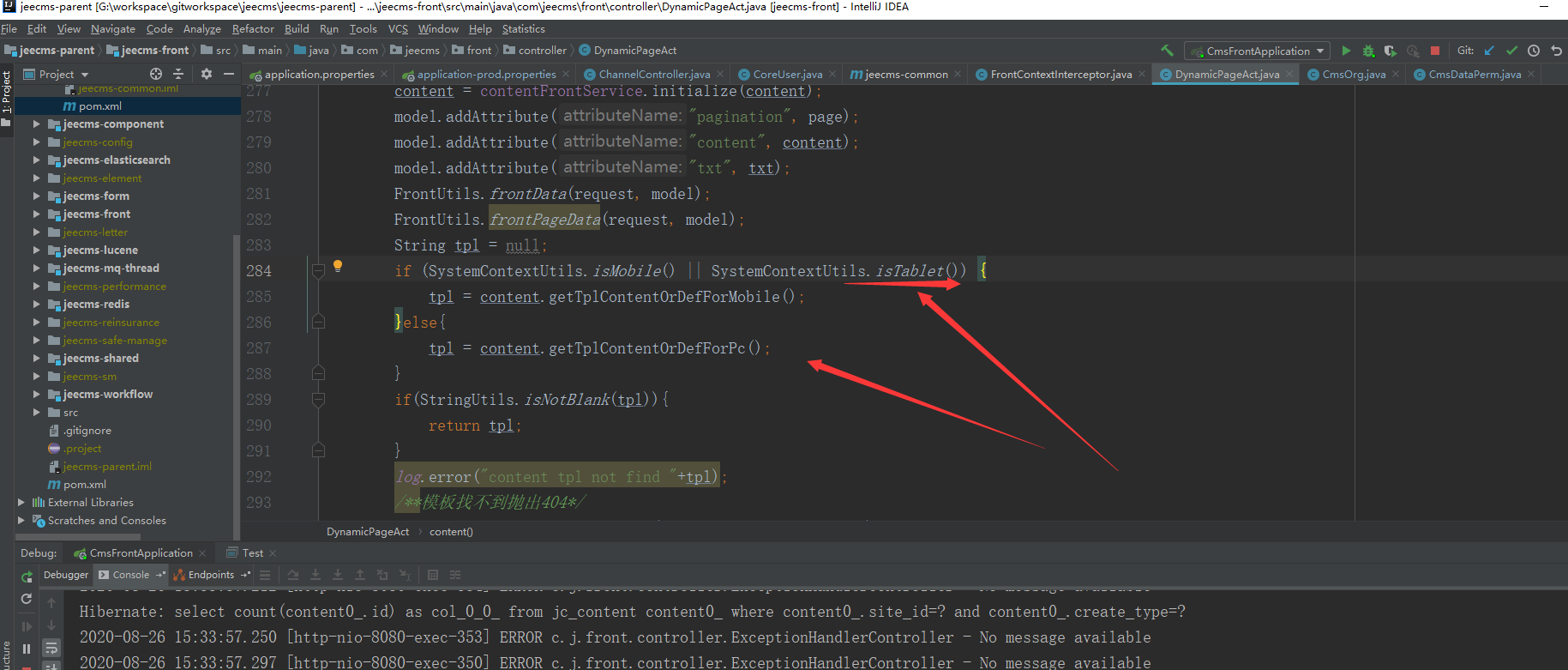Click the content() breadcrumb below editor
The image size is (1568, 670).
point(451,532)
